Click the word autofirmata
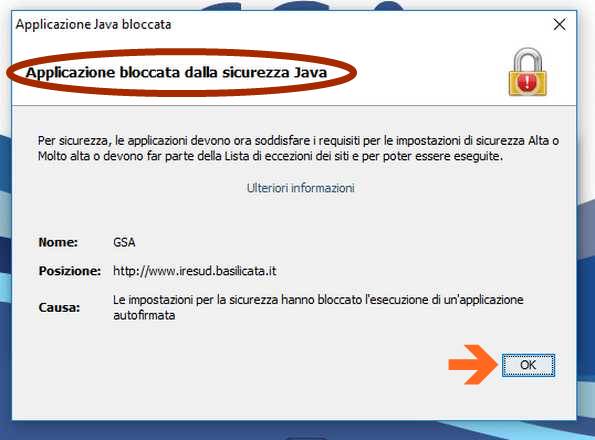595x440 pixels. tap(144, 316)
